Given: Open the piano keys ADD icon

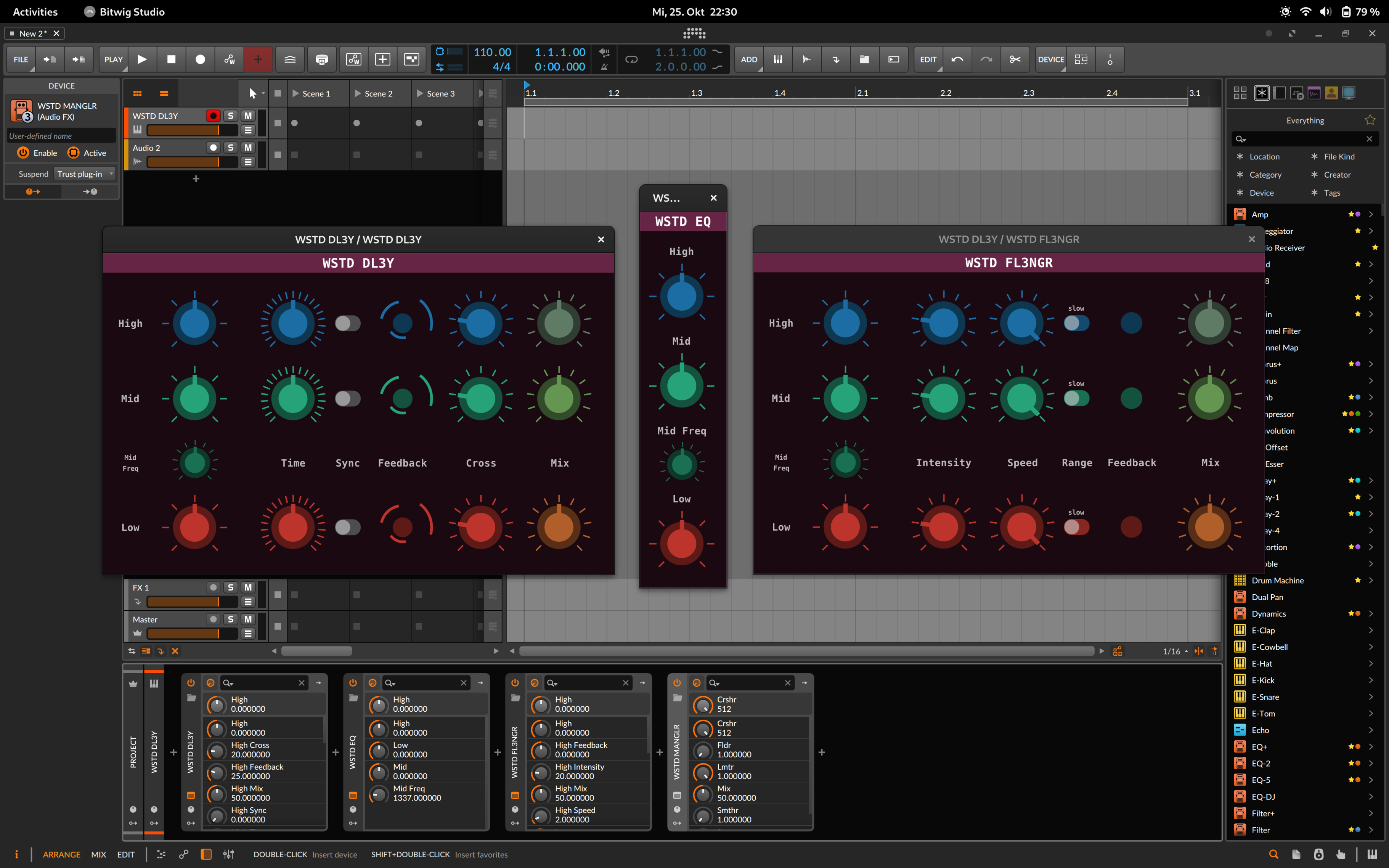Looking at the screenshot, I should pos(778,59).
